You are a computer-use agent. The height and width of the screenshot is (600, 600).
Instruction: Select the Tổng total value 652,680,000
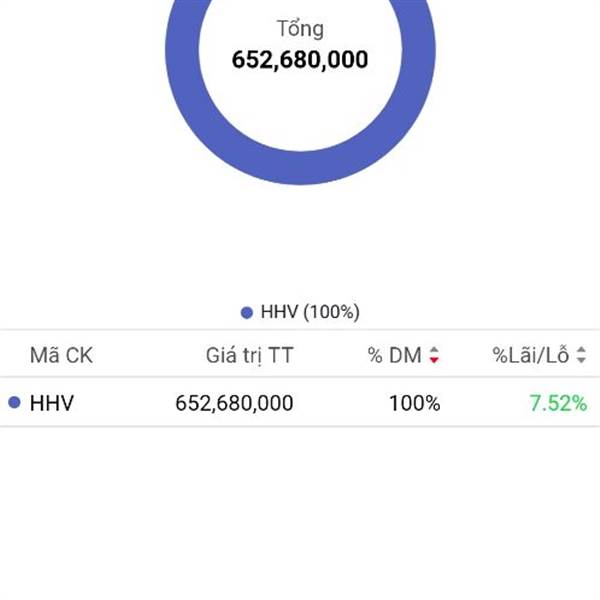[x=300, y=60]
